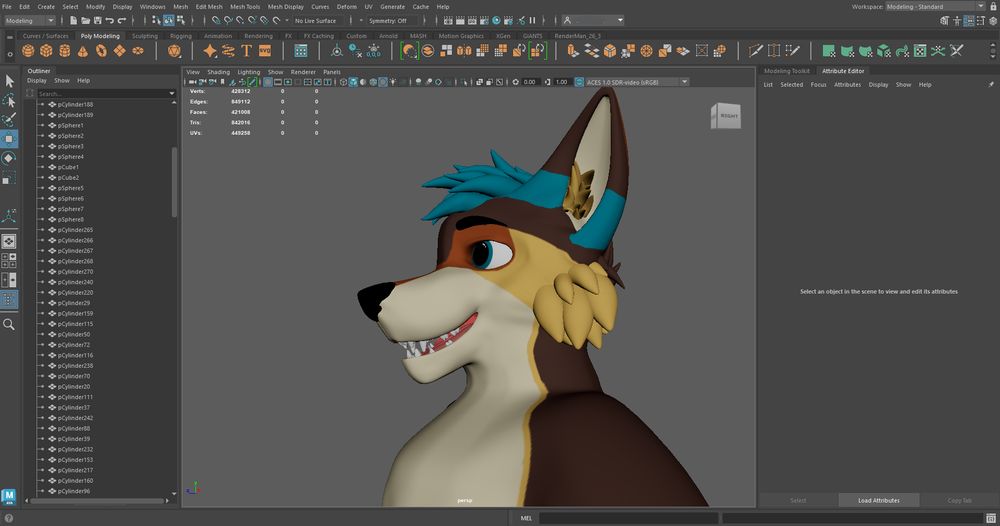This screenshot has width=1000, height=526.
Task: Open the Modeling menu set dropdown
Action: 30,20
